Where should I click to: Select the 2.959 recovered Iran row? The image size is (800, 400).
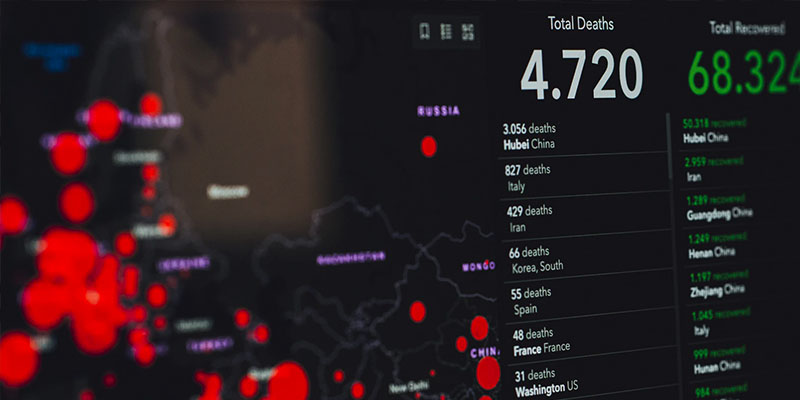coord(740,169)
